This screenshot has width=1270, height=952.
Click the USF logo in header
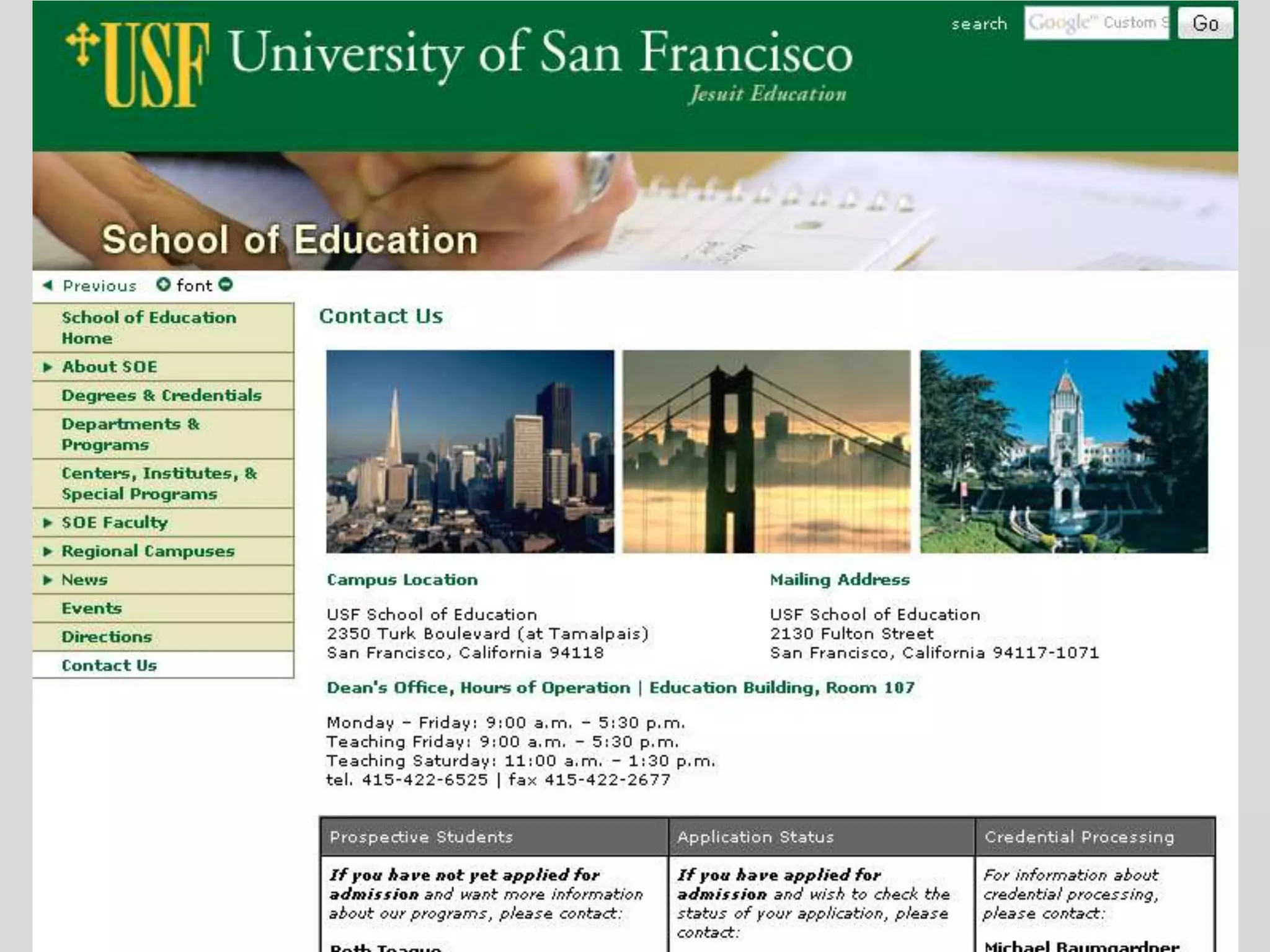pos(138,64)
